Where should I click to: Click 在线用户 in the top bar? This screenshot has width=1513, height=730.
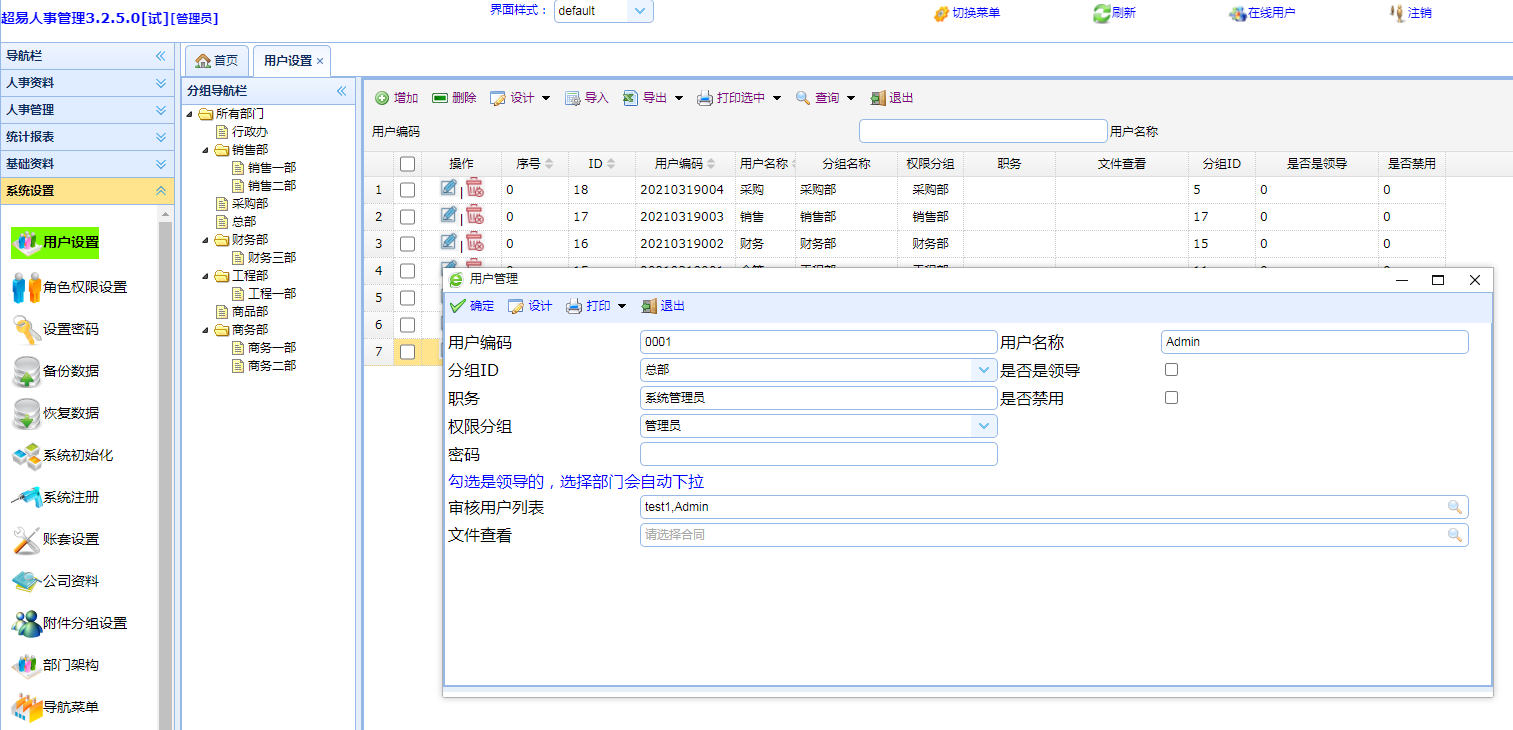(x=1263, y=13)
